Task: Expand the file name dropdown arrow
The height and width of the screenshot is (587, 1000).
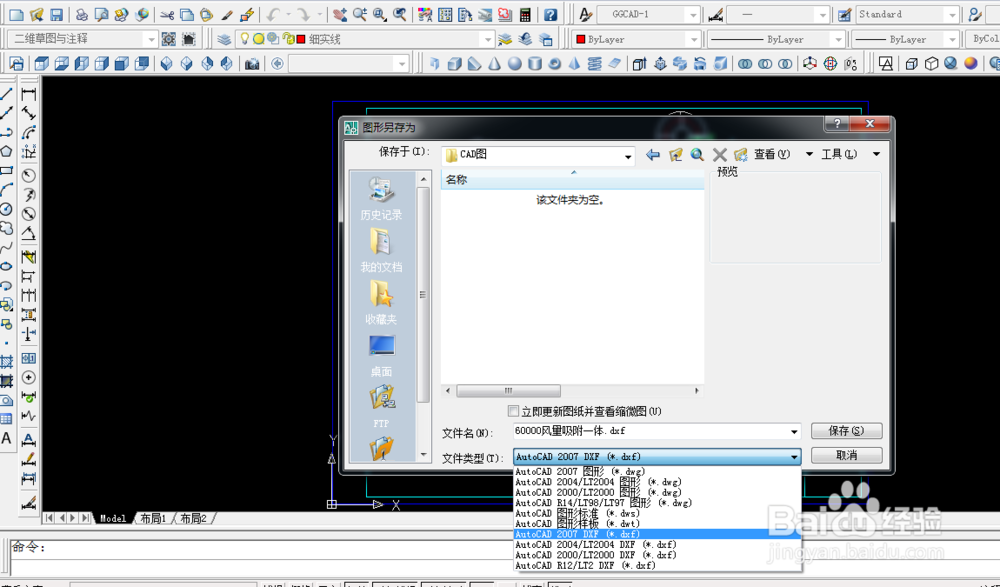Action: 794,432
